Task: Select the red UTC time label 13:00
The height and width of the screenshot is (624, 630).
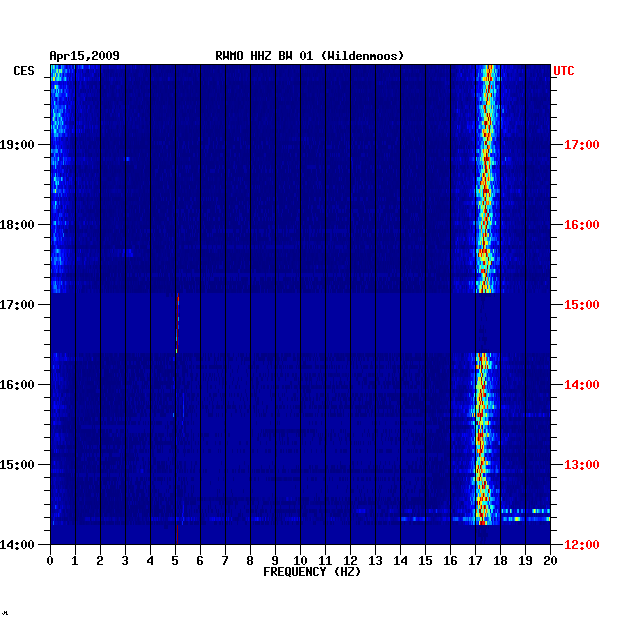Action: coord(582,465)
